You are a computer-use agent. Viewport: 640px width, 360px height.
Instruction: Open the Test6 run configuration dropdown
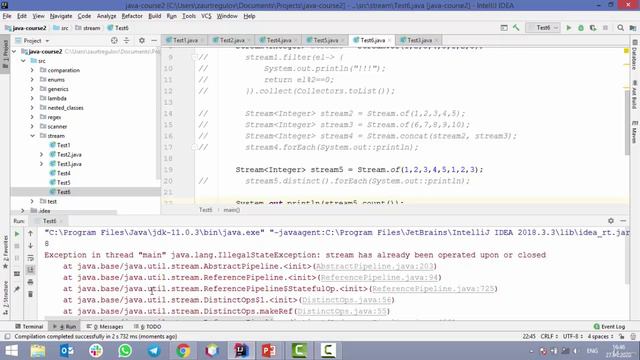[x=543, y=28]
